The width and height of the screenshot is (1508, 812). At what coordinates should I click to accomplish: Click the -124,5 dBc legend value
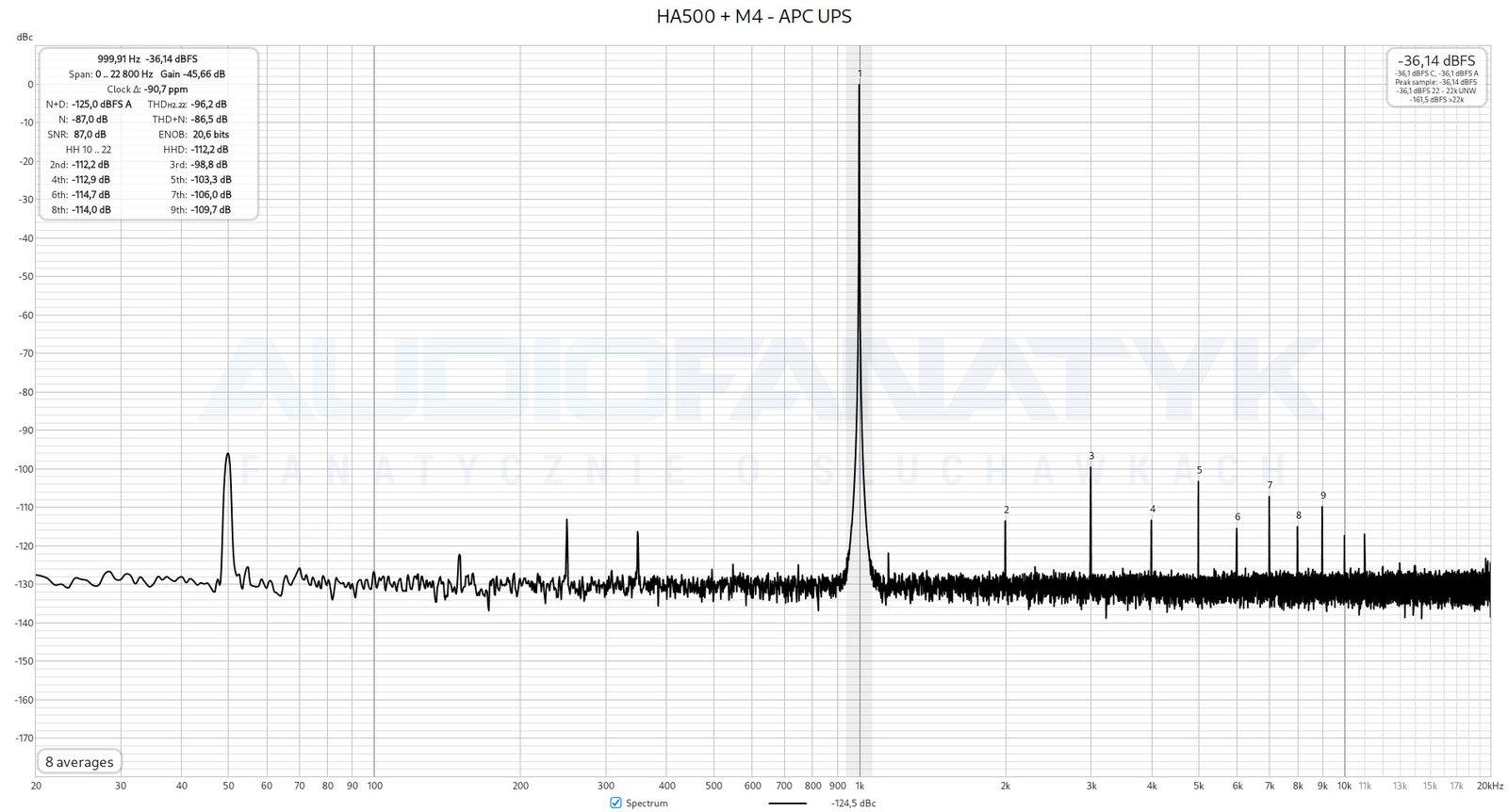(x=853, y=804)
